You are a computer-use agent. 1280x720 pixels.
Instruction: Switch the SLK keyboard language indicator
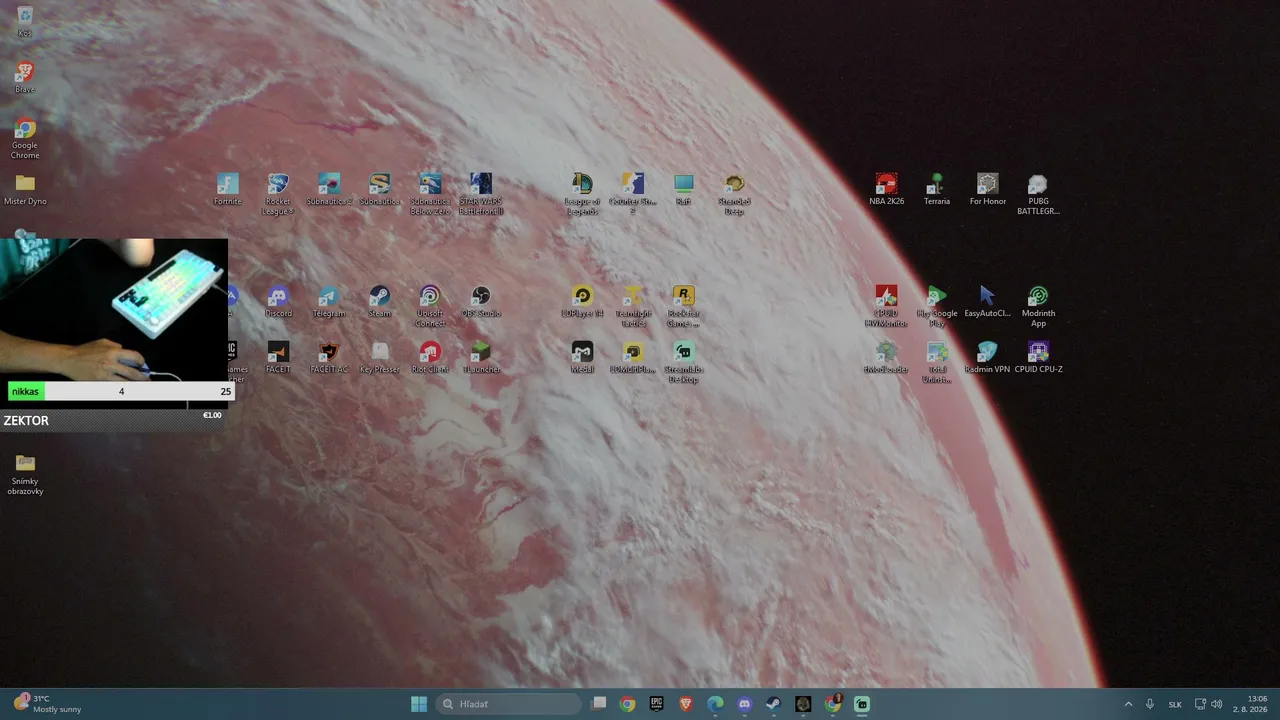[x=1175, y=704]
